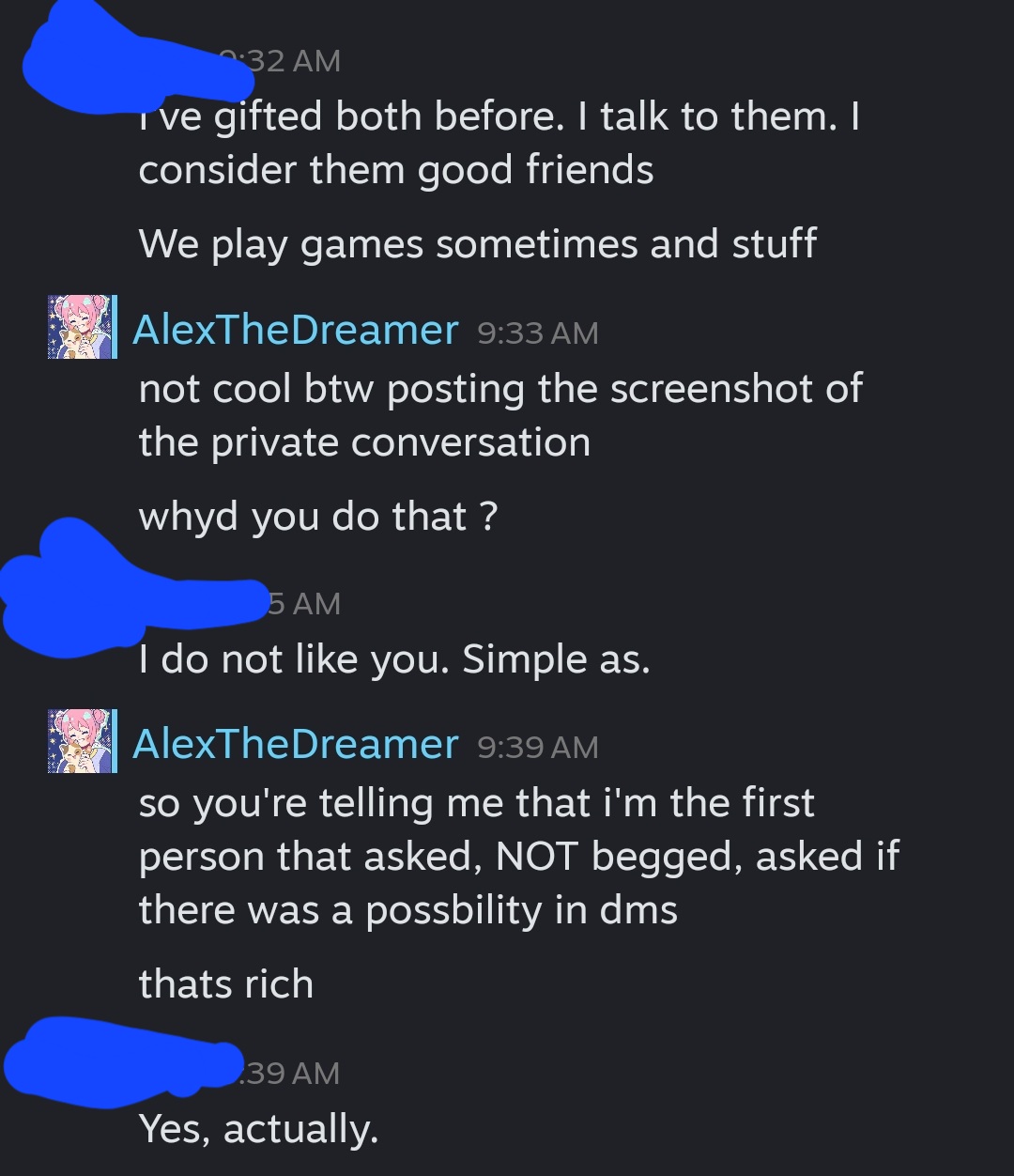
Task: Select message "I do not like you. Simple as."
Action: coord(394,659)
